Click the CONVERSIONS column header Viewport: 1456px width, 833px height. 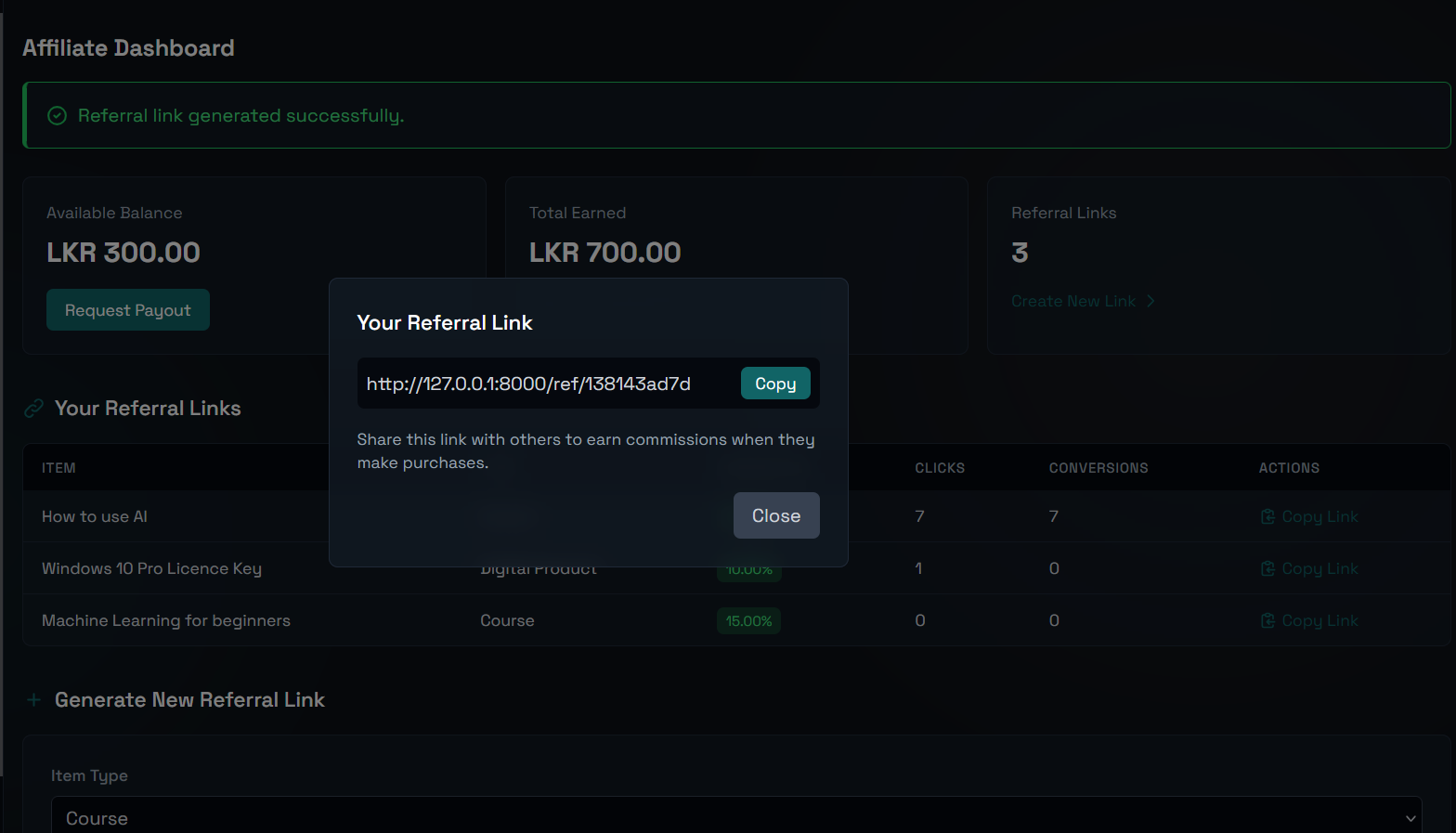(x=1098, y=468)
